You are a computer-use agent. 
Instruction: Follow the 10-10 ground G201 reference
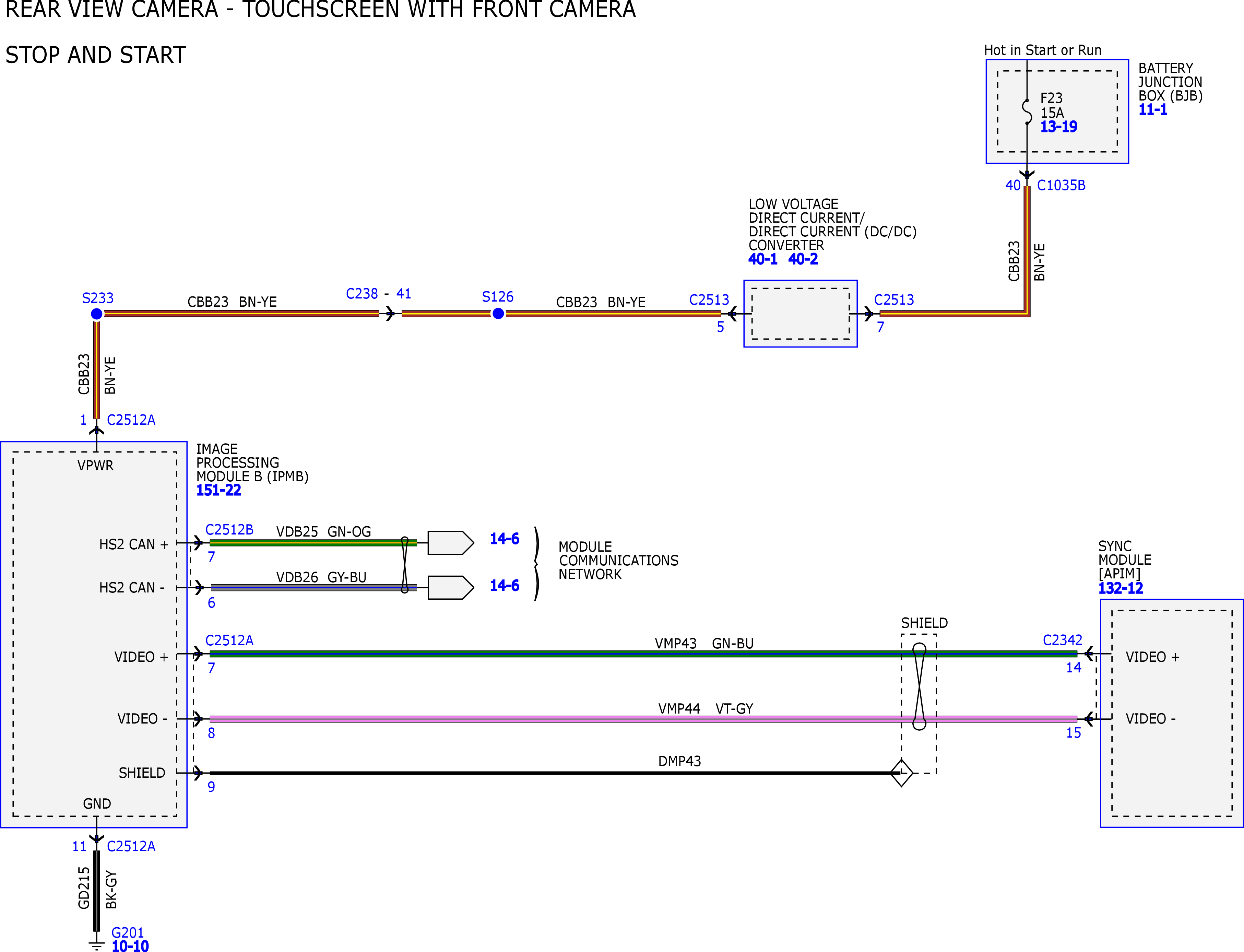(x=130, y=945)
